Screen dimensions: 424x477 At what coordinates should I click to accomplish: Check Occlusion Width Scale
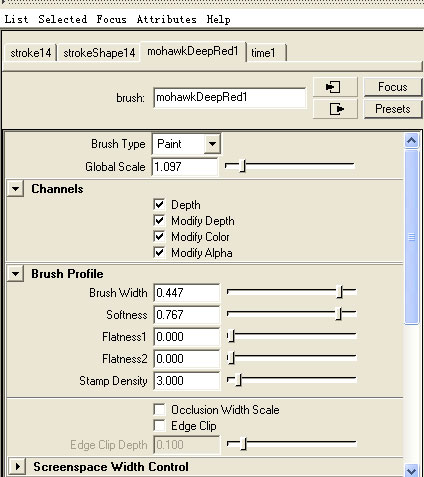coord(159,409)
